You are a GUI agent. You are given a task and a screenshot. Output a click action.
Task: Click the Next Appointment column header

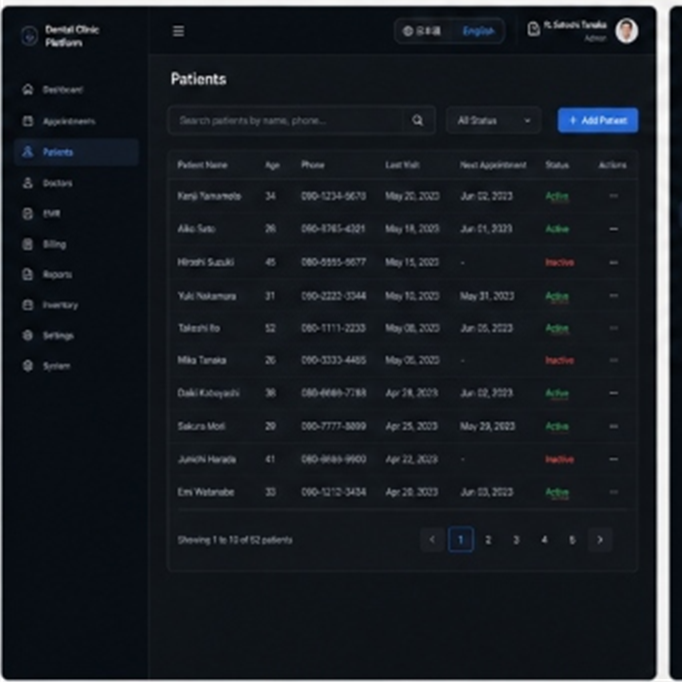(x=493, y=165)
